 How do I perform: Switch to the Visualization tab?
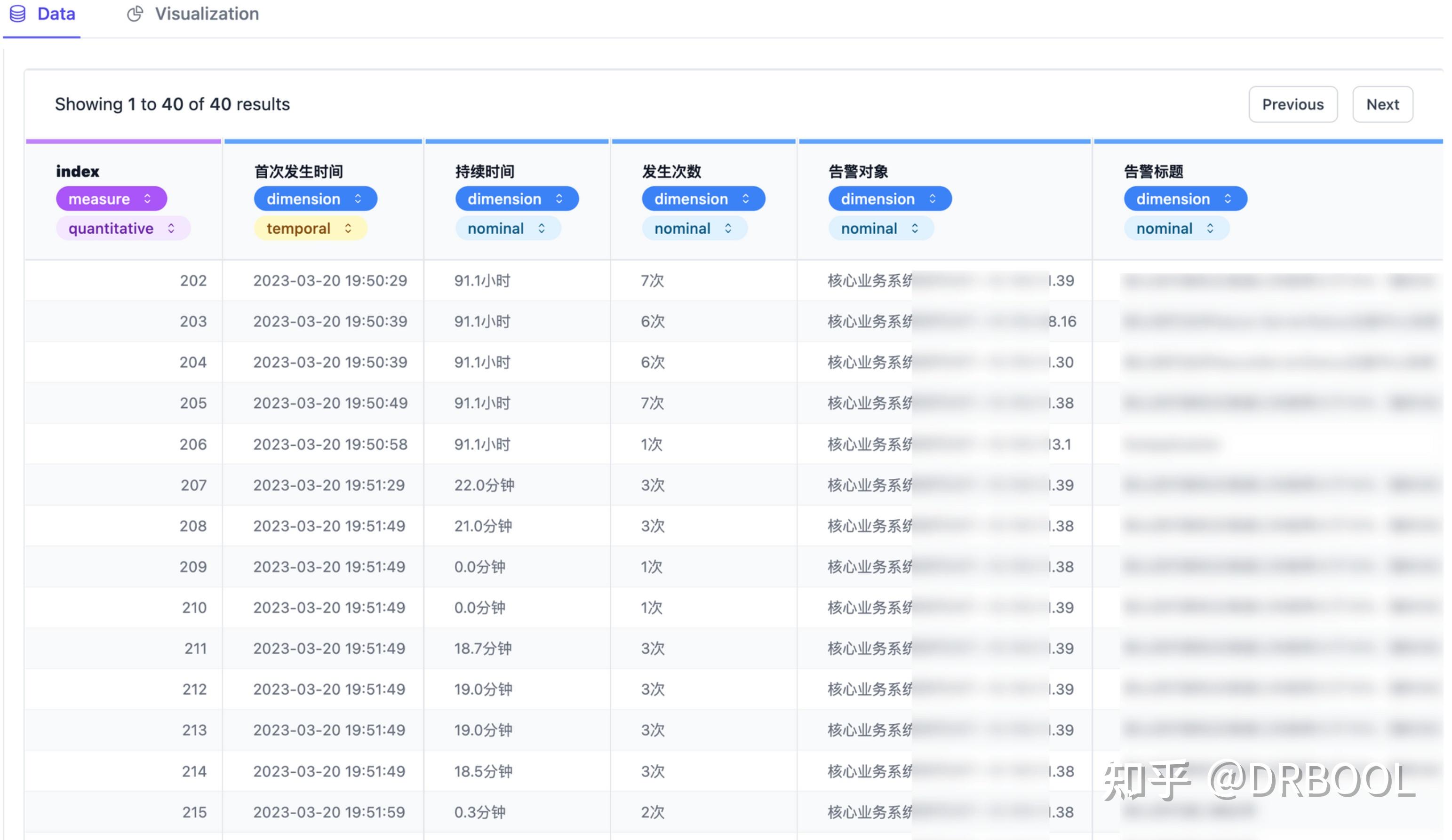coord(206,14)
